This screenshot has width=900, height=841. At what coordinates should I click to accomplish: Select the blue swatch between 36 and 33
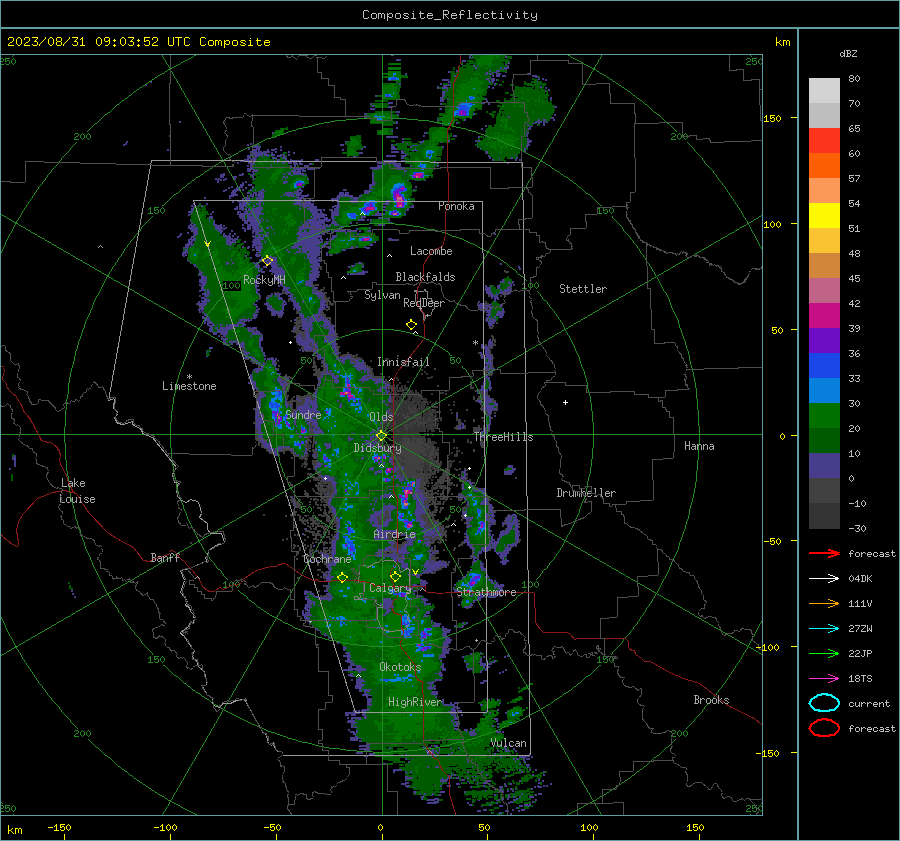[x=824, y=365]
